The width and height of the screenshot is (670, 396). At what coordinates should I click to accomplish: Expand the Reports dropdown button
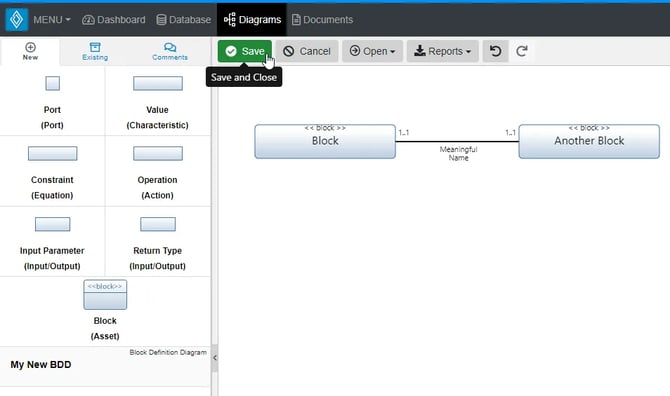[442, 51]
